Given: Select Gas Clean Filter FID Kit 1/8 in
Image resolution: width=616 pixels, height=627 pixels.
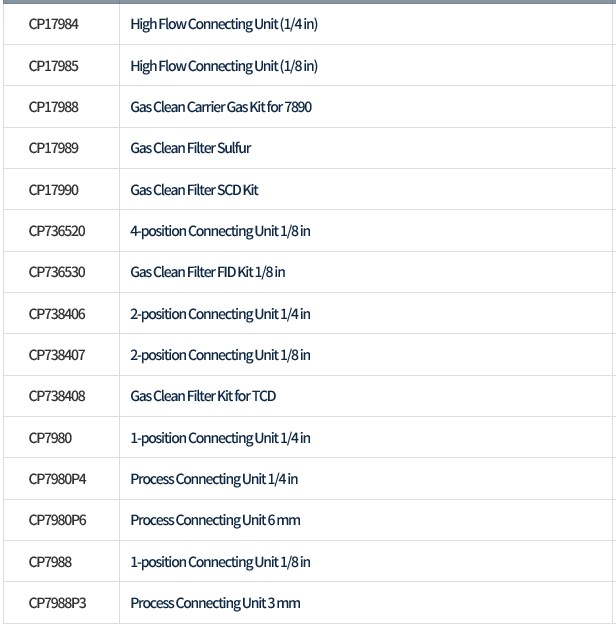Looking at the screenshot, I should coord(208,272).
